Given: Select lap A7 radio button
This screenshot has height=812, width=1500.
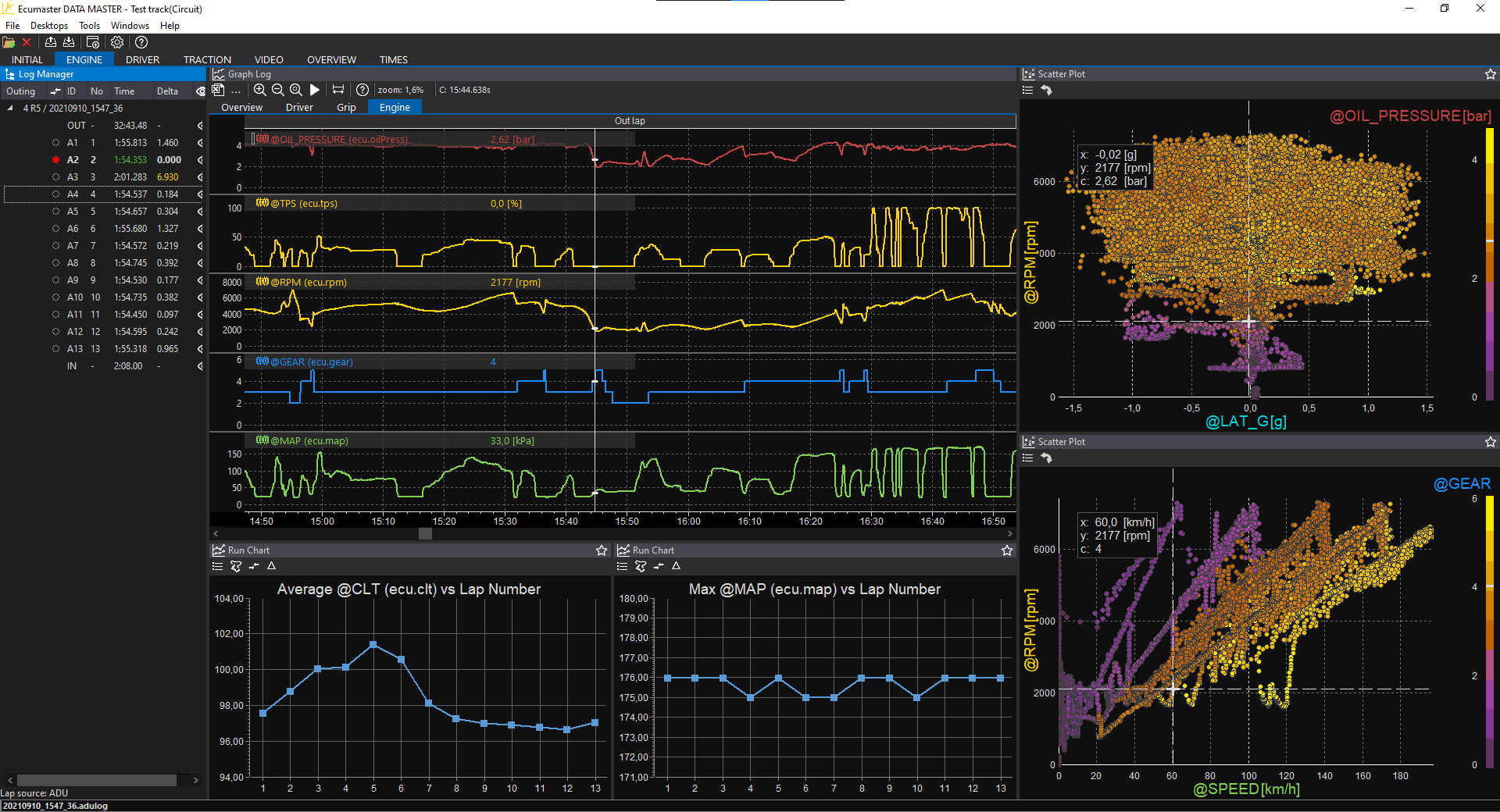Looking at the screenshot, I should pyautogui.click(x=55, y=246).
